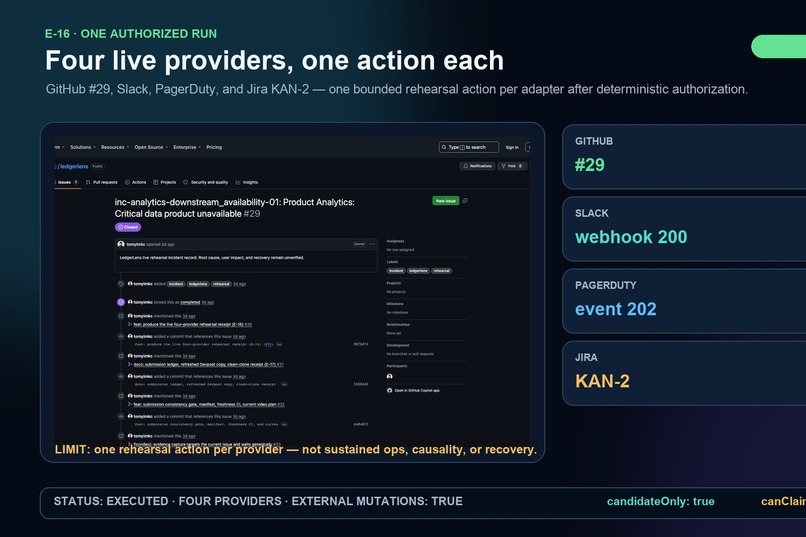Open the comment options ellipsis next to Owner
The height and width of the screenshot is (537, 806).
click(372, 244)
